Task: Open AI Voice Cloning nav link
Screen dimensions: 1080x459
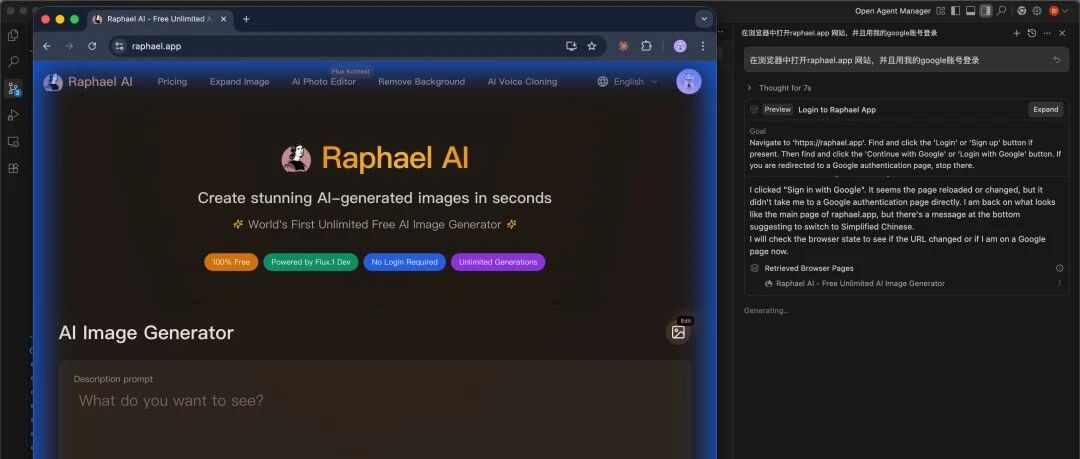Action: 522,81
